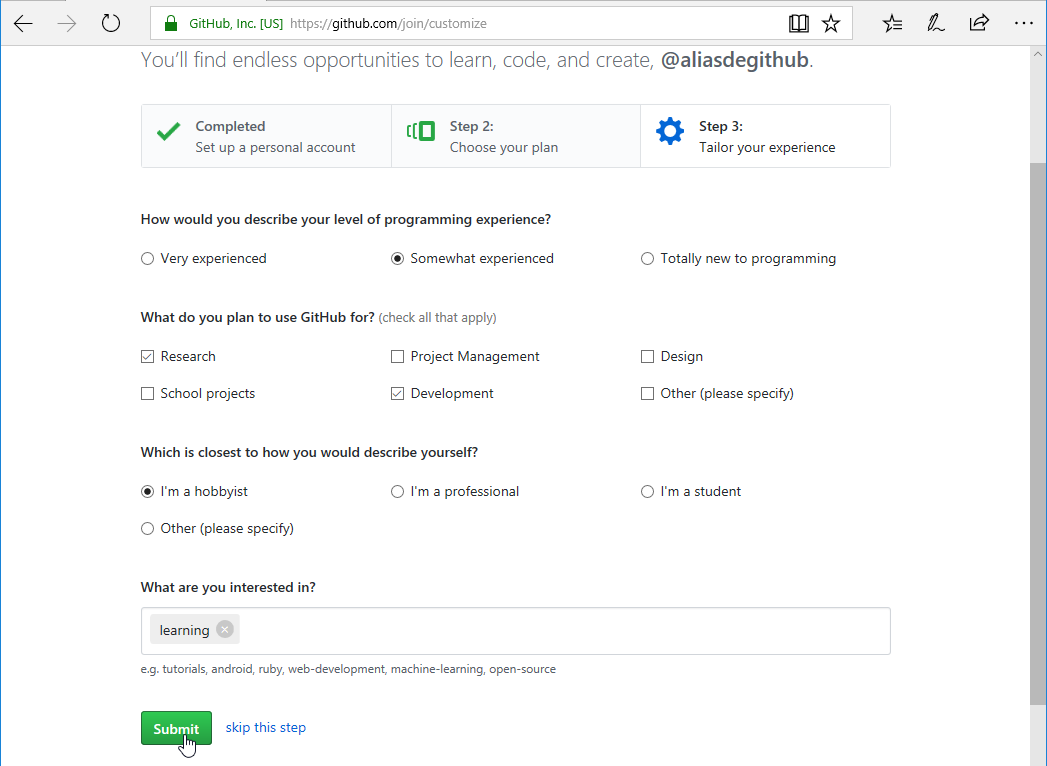
Task: Click the web notes pen icon
Action: coord(936,23)
